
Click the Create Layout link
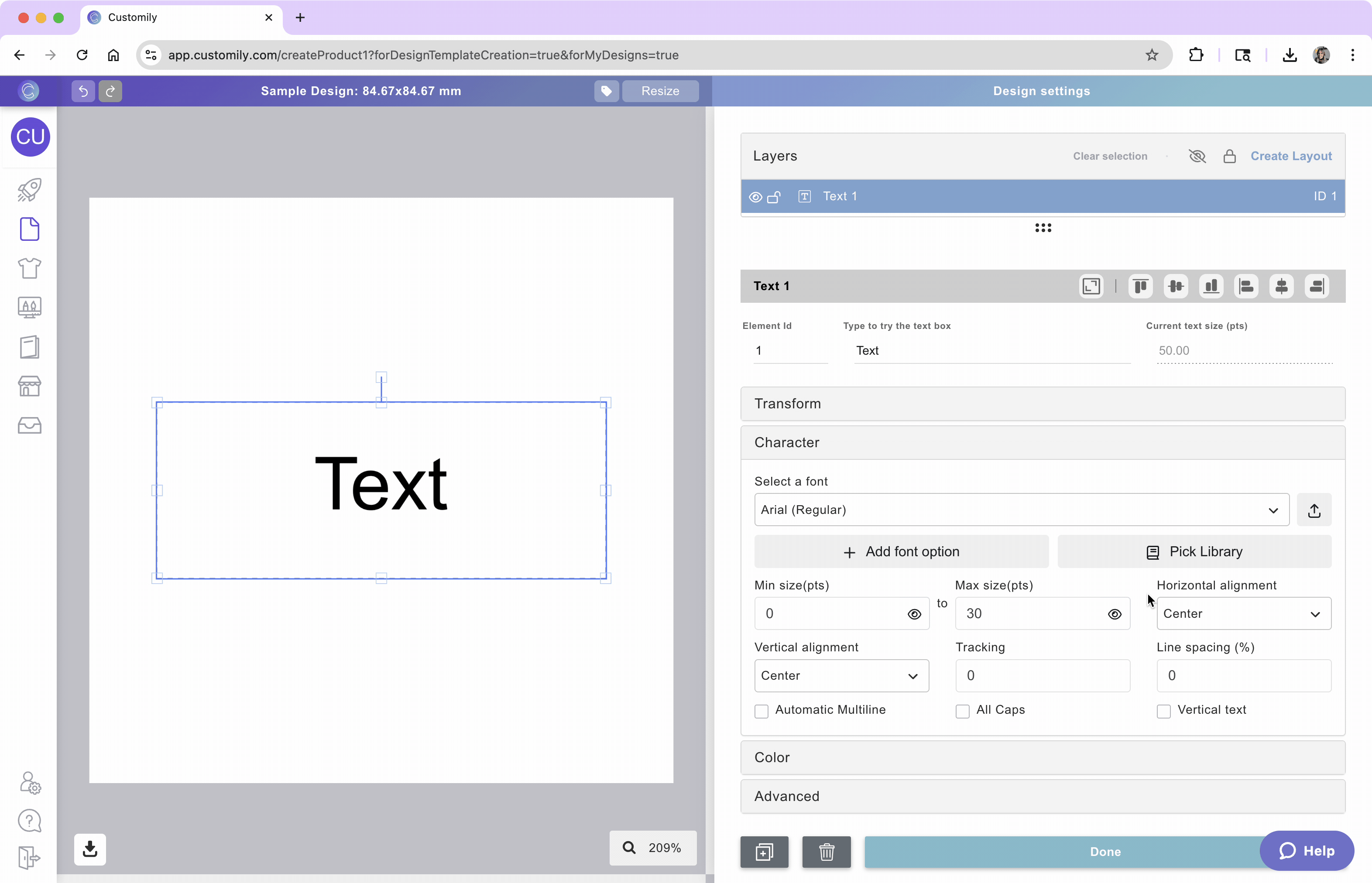[1290, 156]
